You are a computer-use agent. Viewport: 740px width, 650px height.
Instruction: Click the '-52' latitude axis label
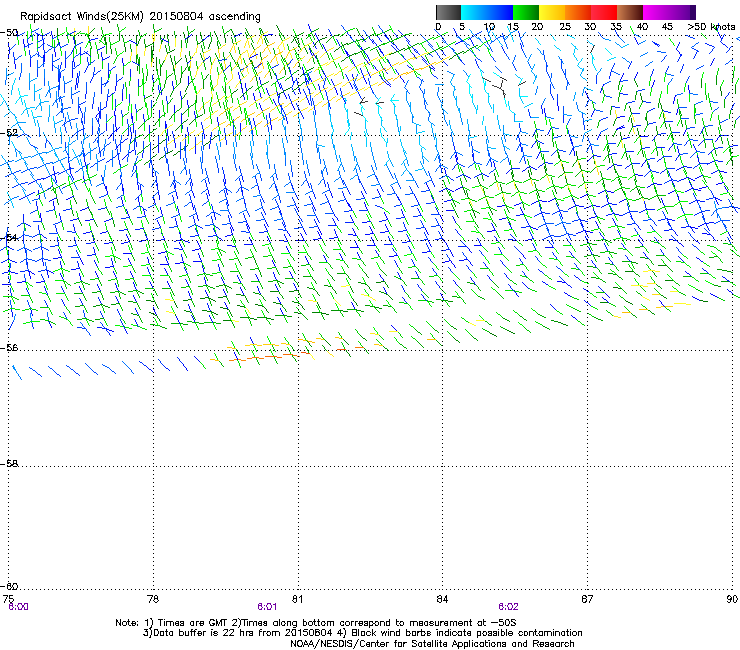pos(9,133)
